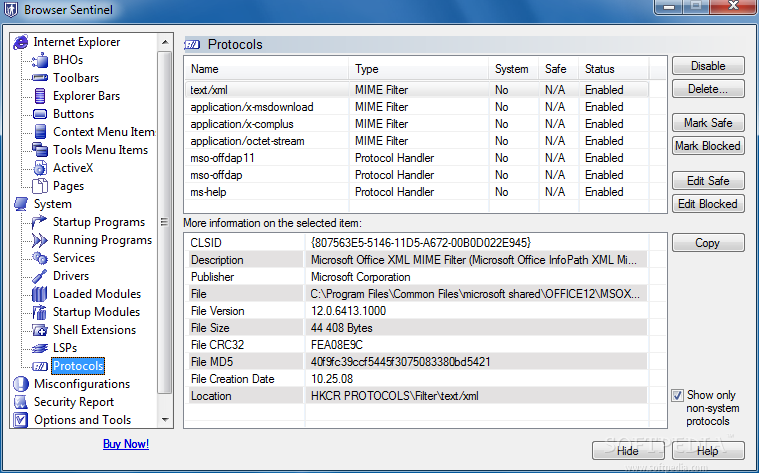This screenshot has height=473, width=759.
Task: Open the BHOs tree item
Action: click(x=68, y=60)
